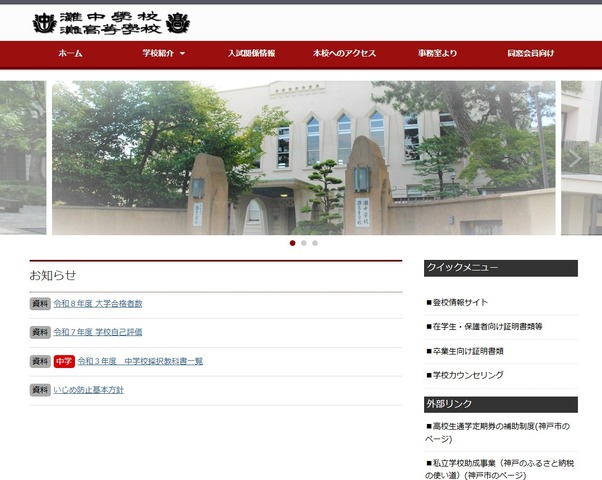Open 私立学校助成事業 external link
The height and width of the screenshot is (480, 602).
(499, 469)
